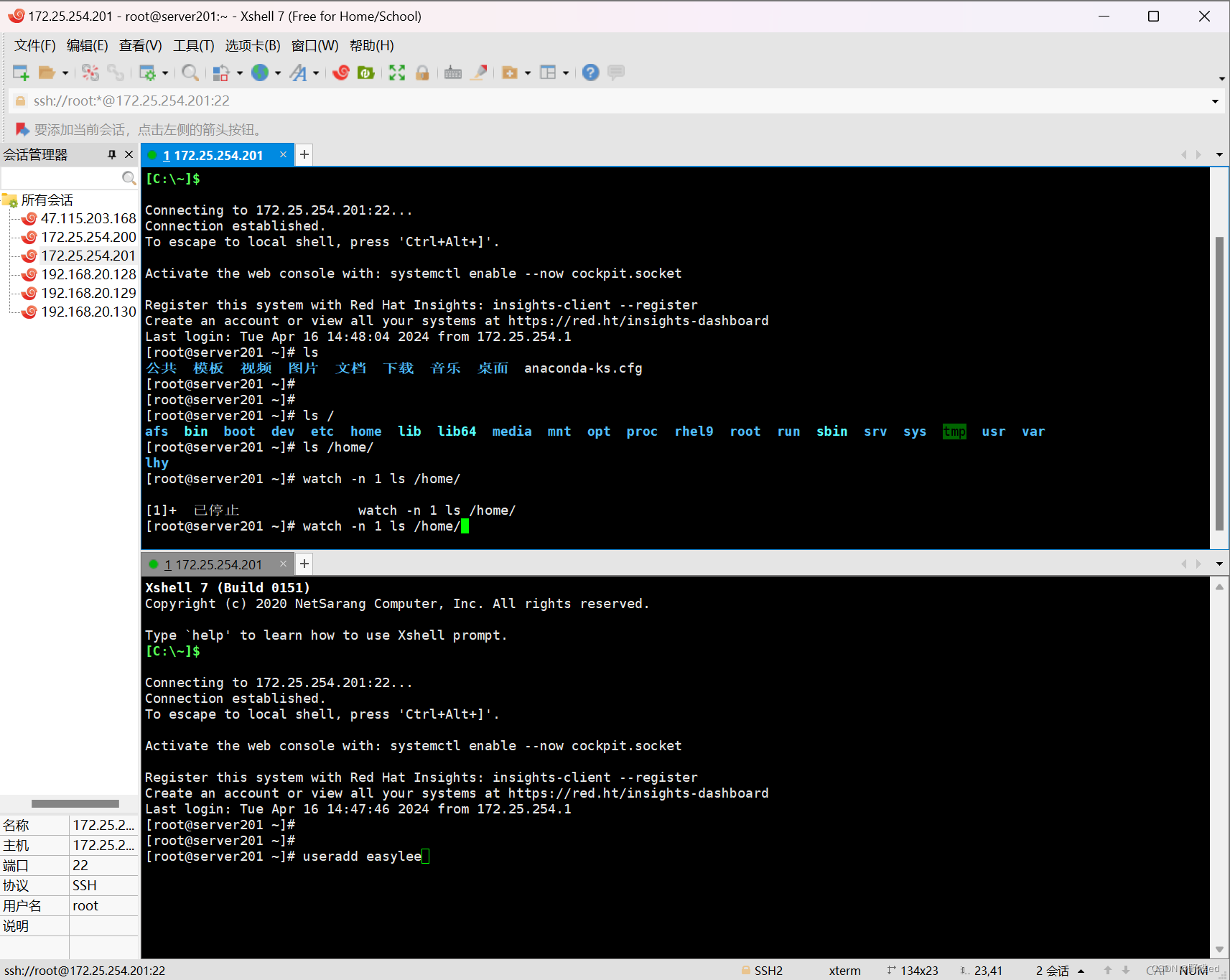This screenshot has width=1230, height=980.
Task: Click the color scheme squares icon
Action: (221, 73)
